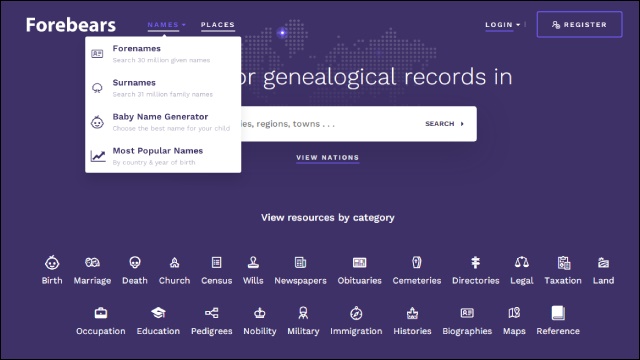Select Forenames from the Names menu
Viewport: 640px width, 360px height.
163,53
